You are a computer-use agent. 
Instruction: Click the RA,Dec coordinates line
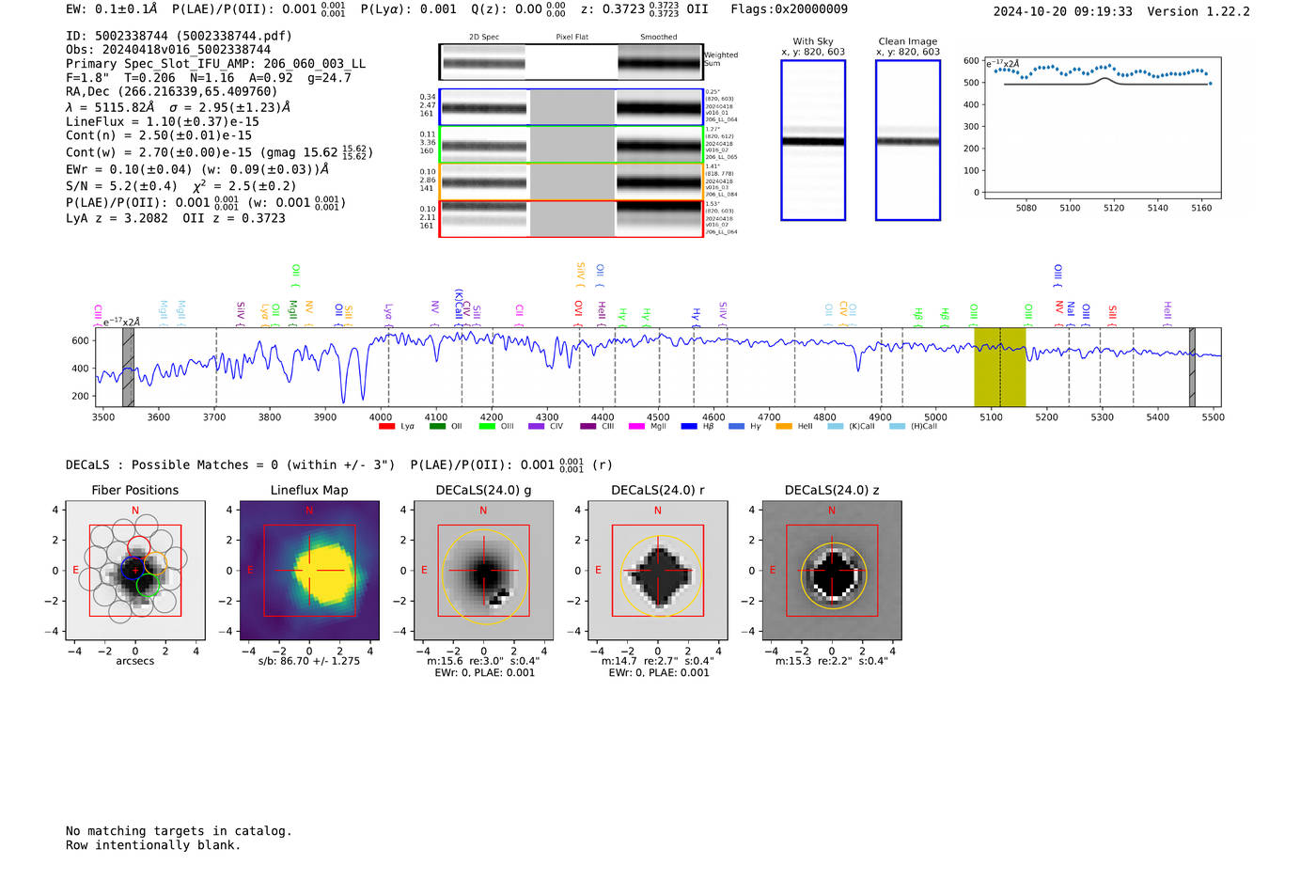point(172,92)
